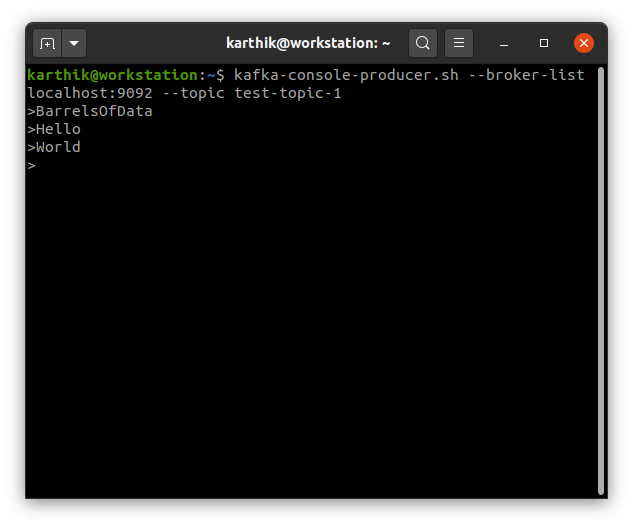Open a new terminal tab

(47, 43)
